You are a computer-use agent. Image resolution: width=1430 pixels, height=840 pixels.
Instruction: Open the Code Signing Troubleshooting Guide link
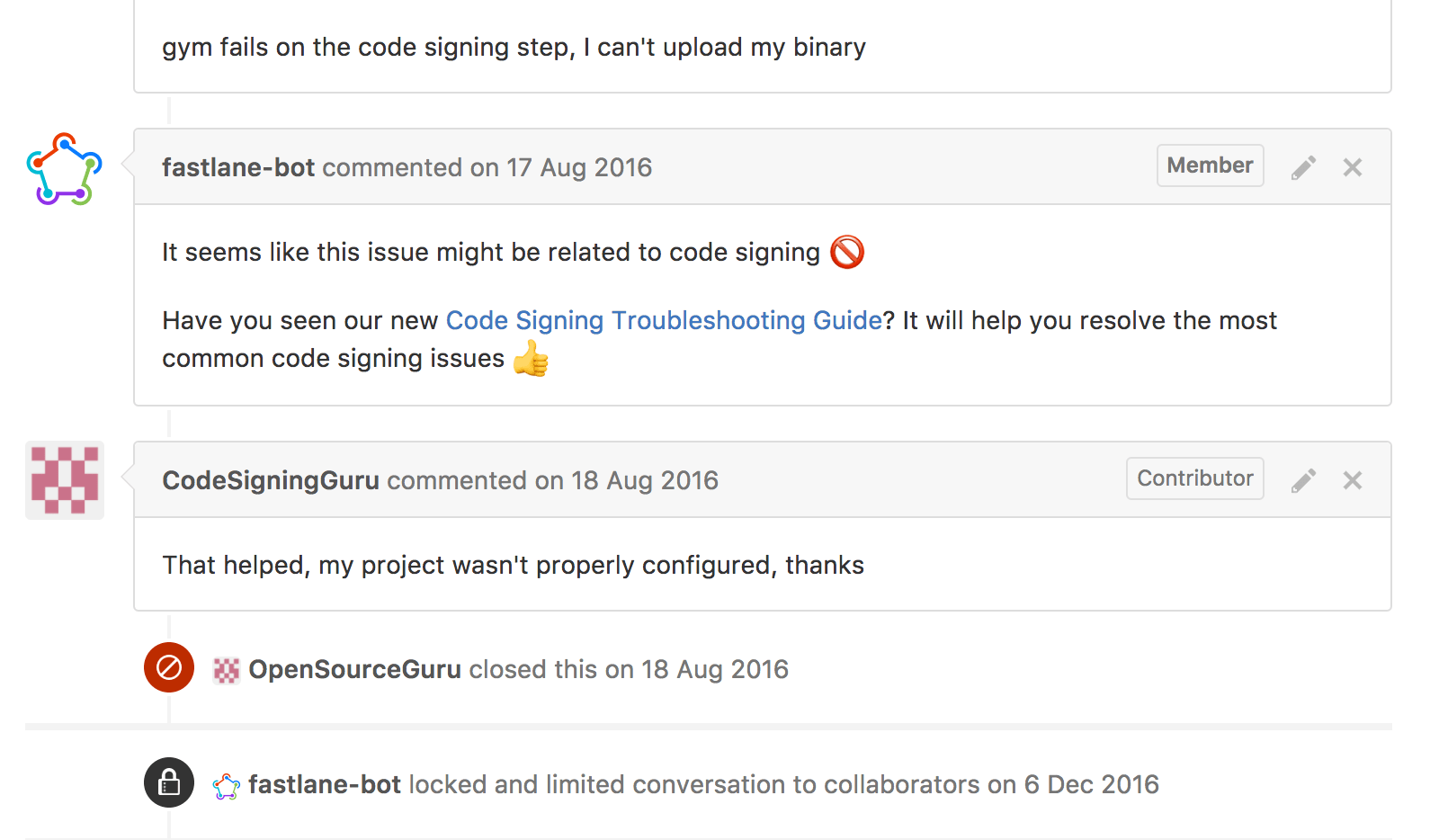(x=664, y=320)
